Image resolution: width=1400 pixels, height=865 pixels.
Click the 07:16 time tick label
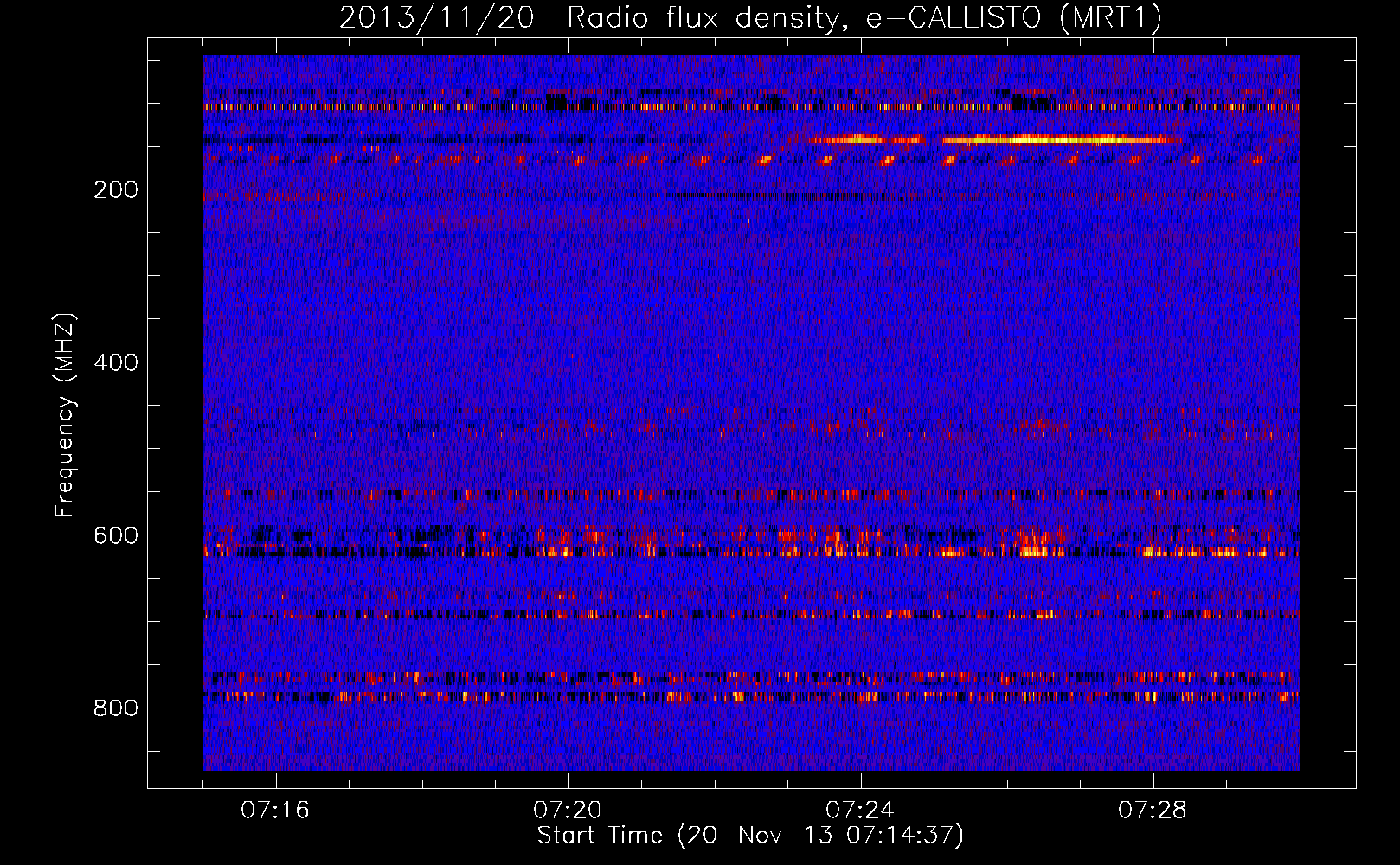[x=275, y=811]
